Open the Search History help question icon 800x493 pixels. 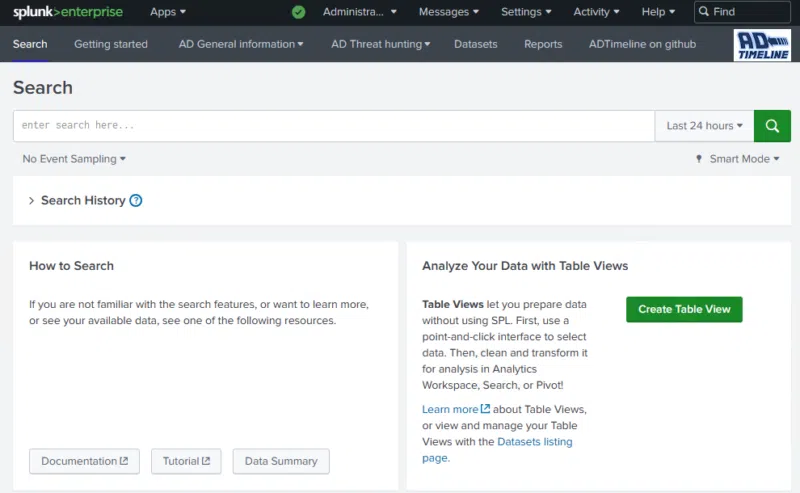tap(136, 201)
